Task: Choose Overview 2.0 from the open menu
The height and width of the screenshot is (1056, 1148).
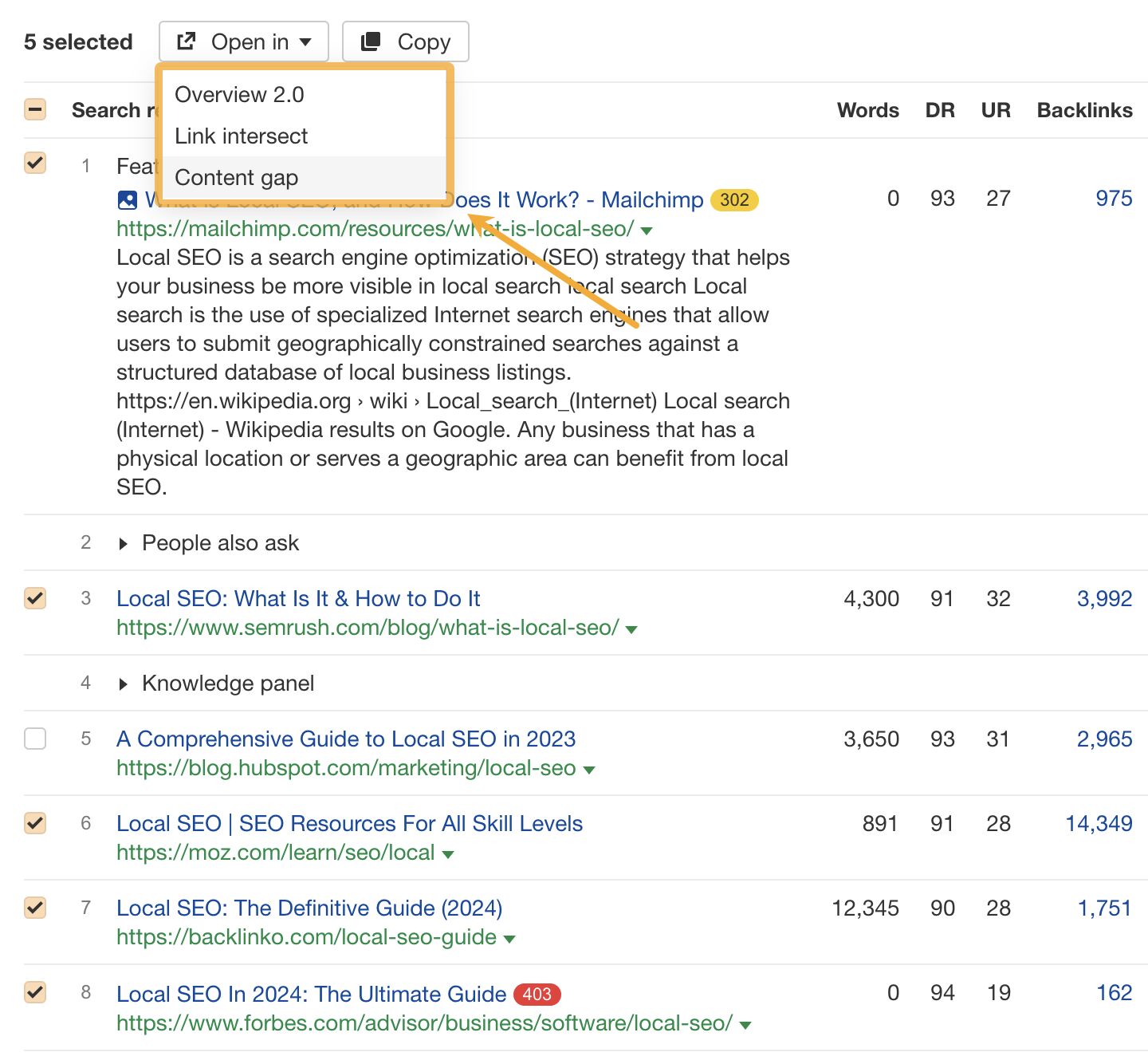Action: [x=238, y=94]
